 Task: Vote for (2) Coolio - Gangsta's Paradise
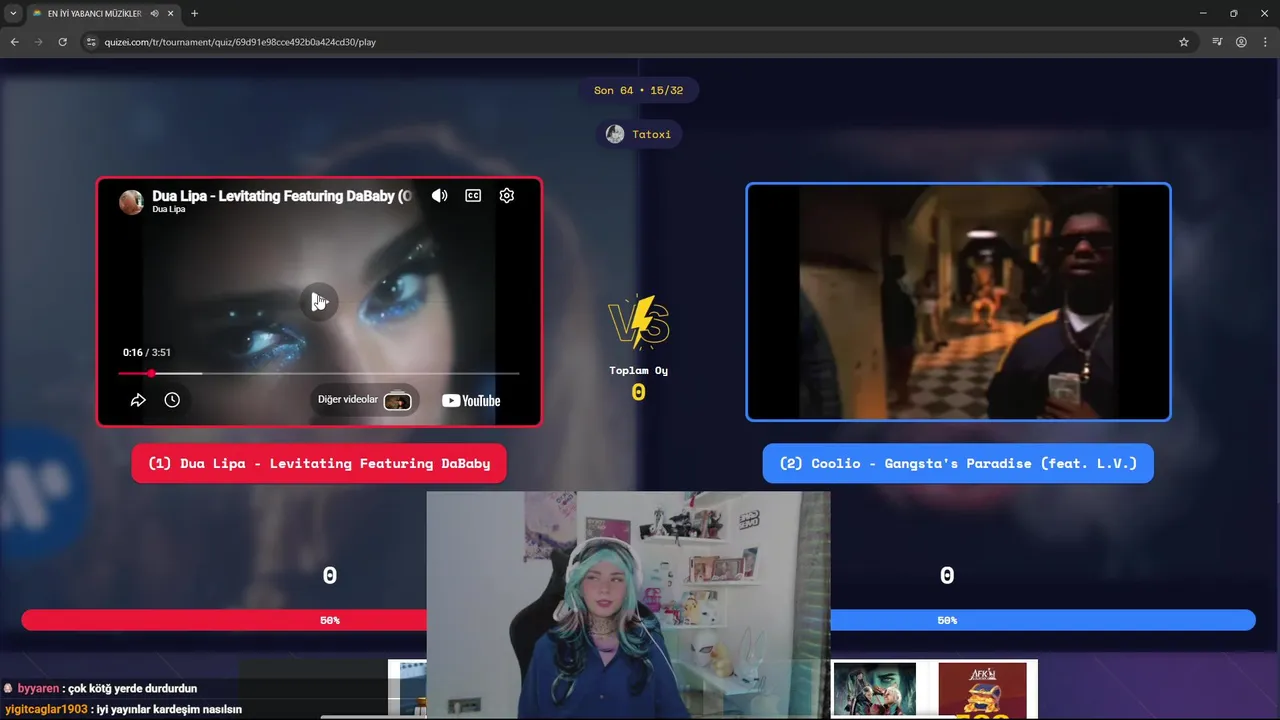[958, 464]
